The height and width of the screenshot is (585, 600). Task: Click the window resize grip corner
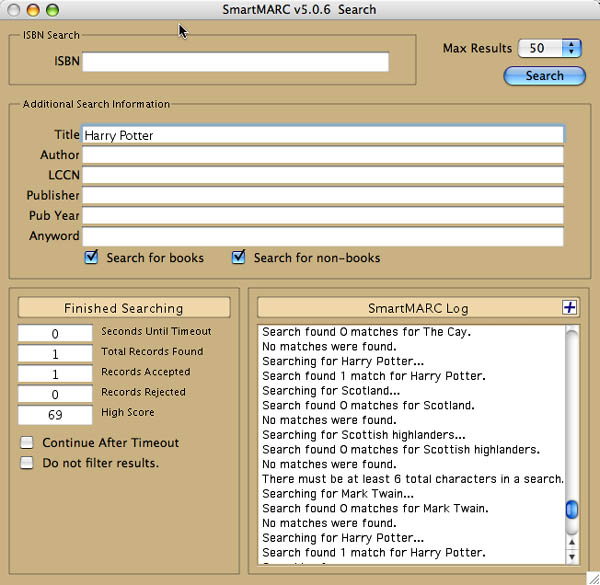click(593, 578)
